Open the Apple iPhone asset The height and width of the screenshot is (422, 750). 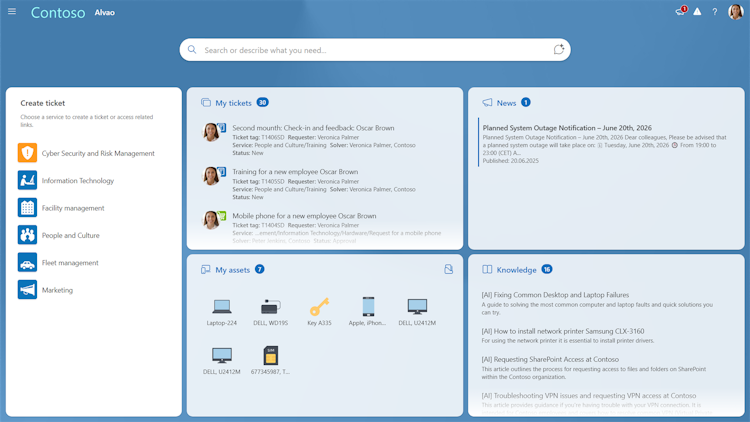[367, 312]
